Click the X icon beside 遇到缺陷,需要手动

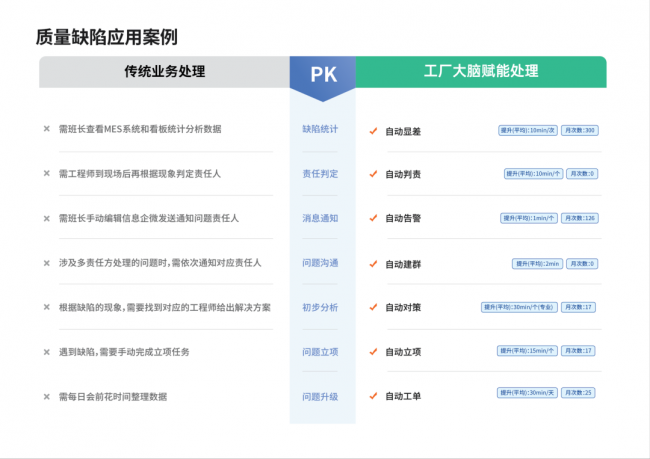47,352
